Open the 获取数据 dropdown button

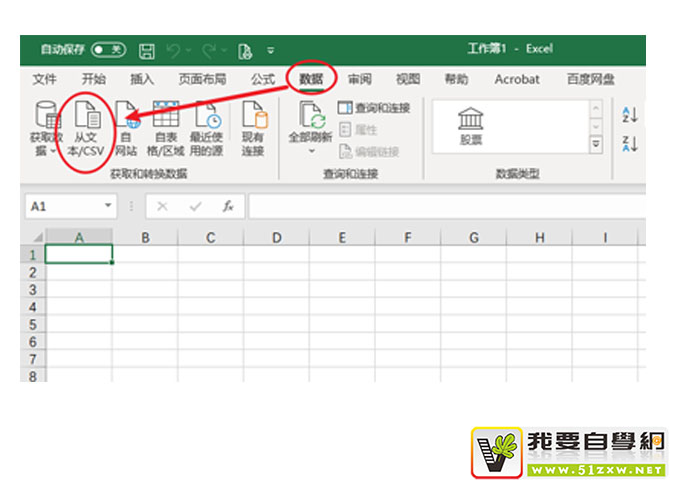pyautogui.click(x=46, y=129)
